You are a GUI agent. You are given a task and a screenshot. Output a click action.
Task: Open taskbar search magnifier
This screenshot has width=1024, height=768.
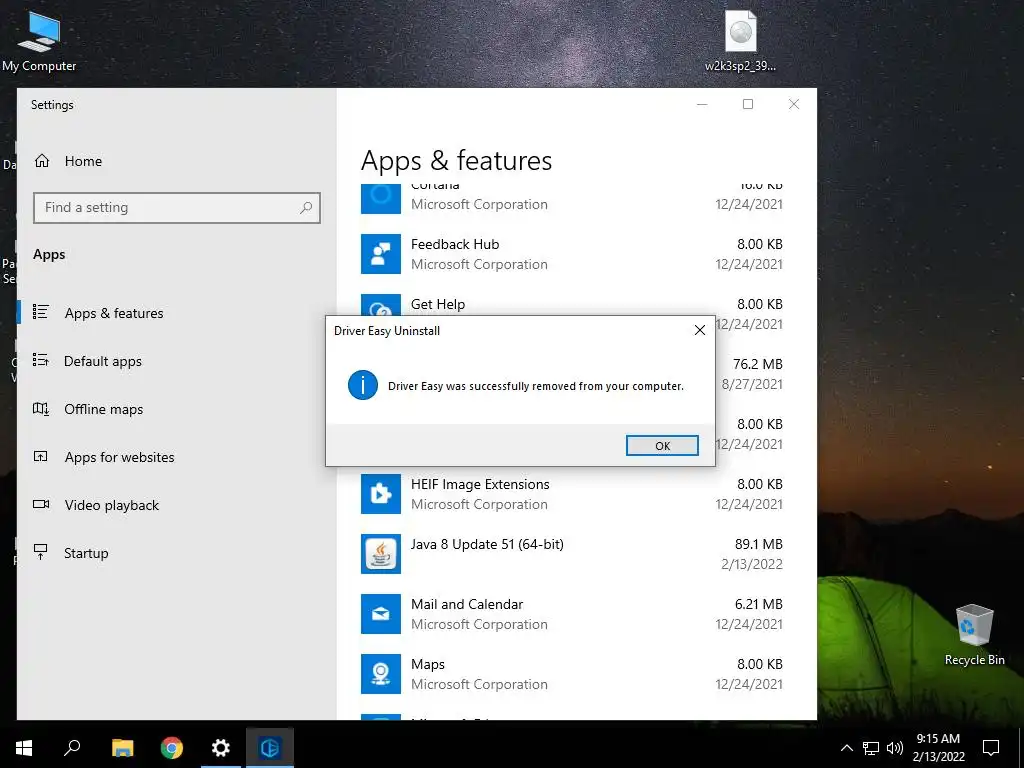[72, 748]
